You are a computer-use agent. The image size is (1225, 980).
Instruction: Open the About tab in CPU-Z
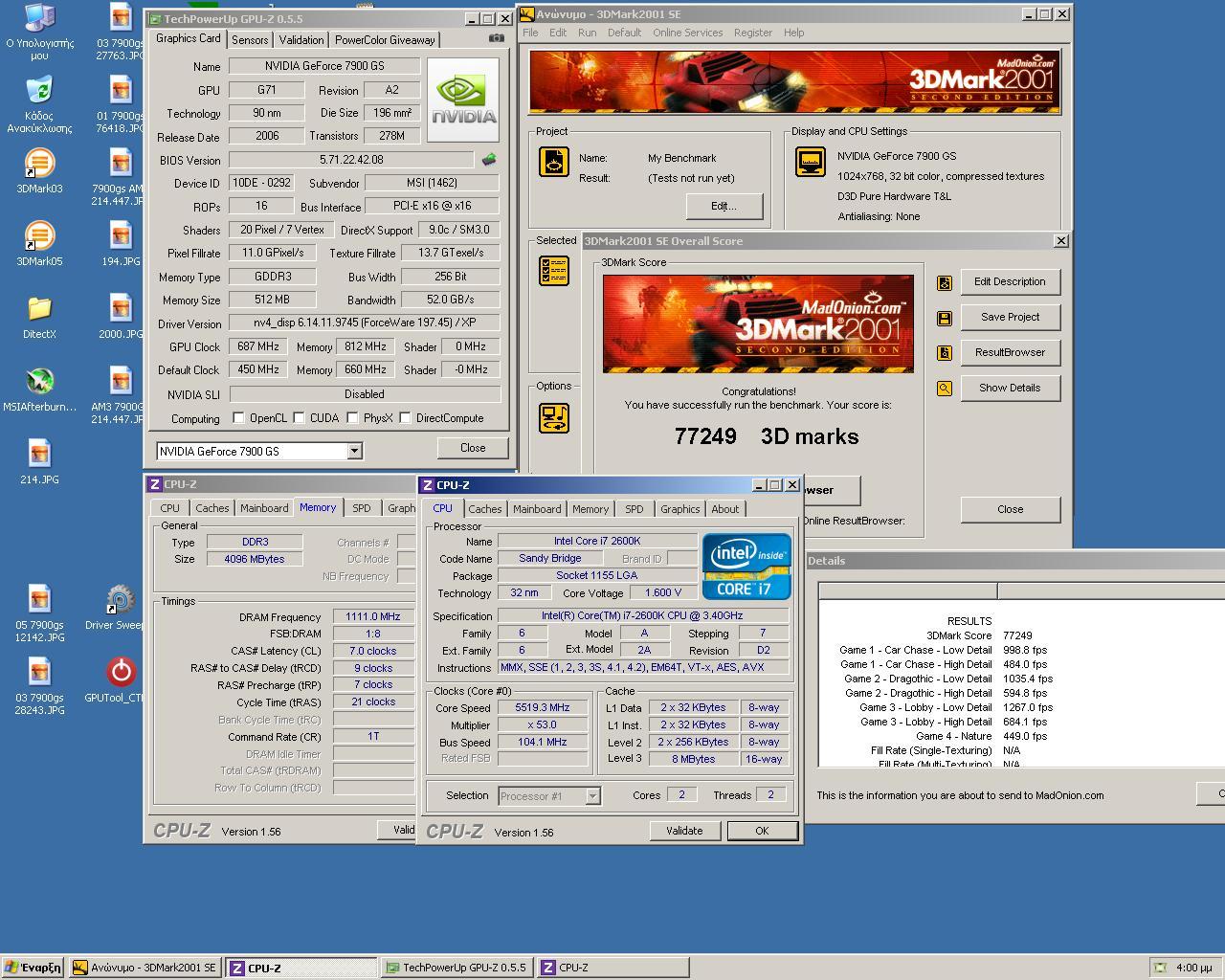[x=725, y=509]
